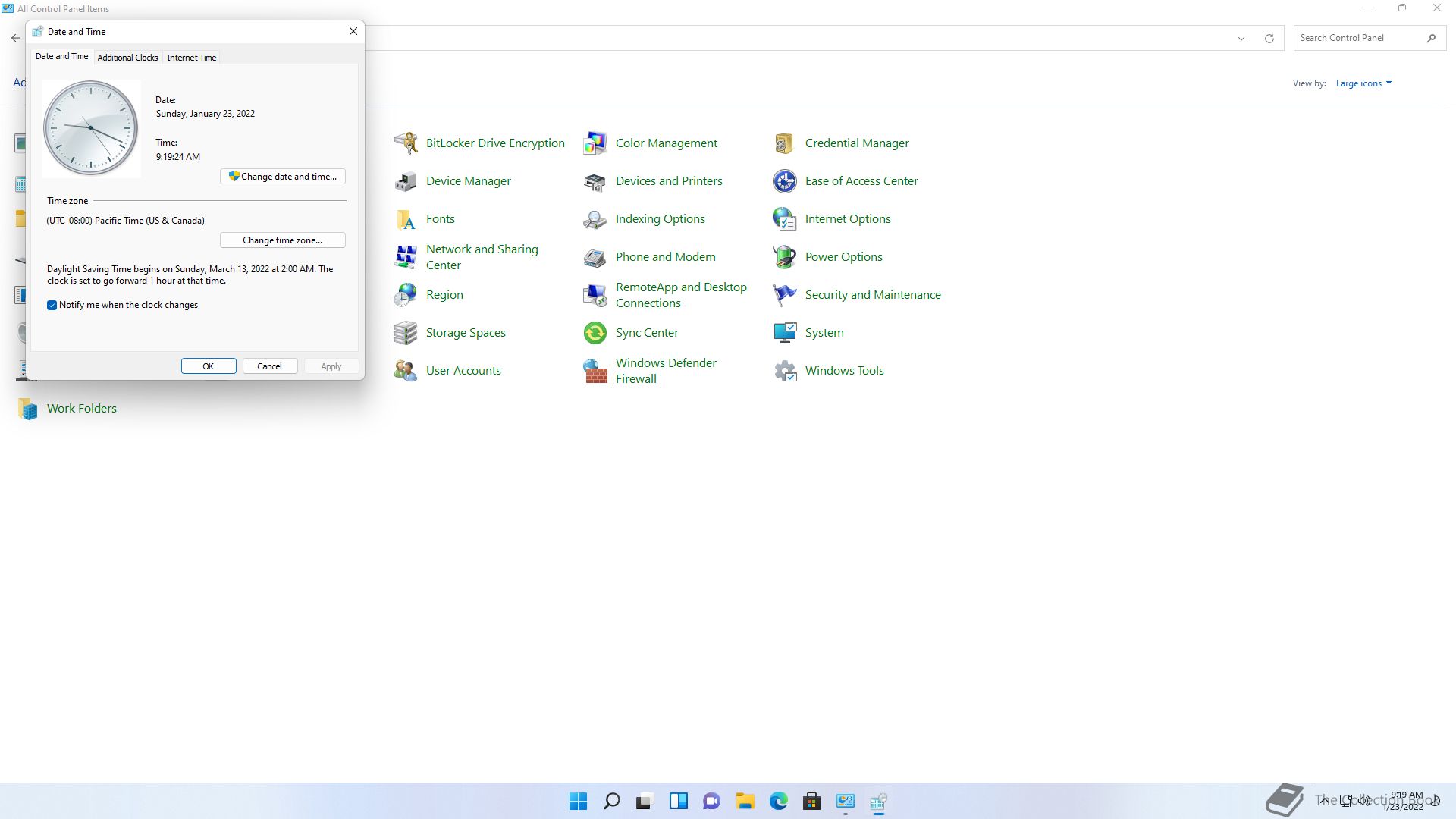Click the search magnifier in Control Panel

[x=1431, y=38]
